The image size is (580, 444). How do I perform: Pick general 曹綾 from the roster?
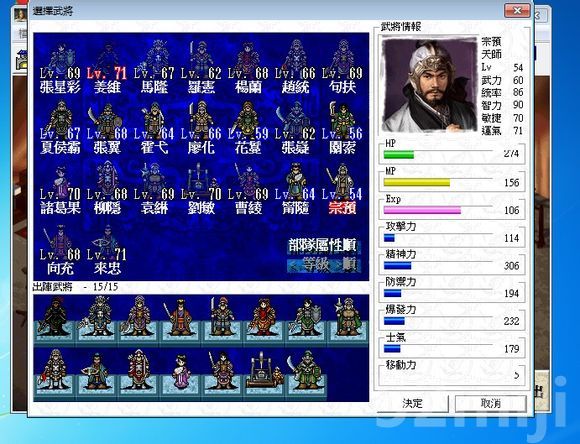[248, 188]
